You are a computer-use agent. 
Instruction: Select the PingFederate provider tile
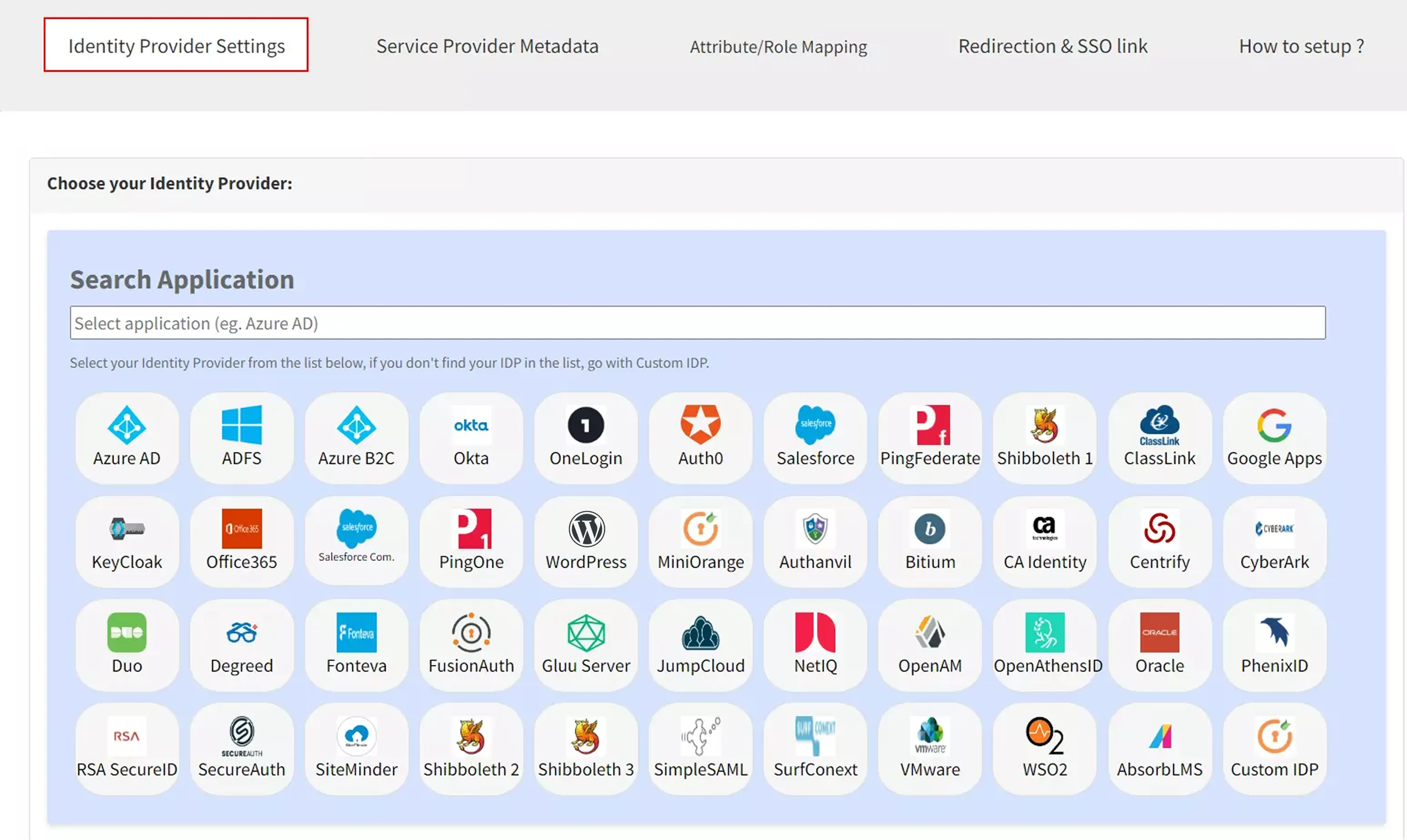pyautogui.click(x=930, y=438)
